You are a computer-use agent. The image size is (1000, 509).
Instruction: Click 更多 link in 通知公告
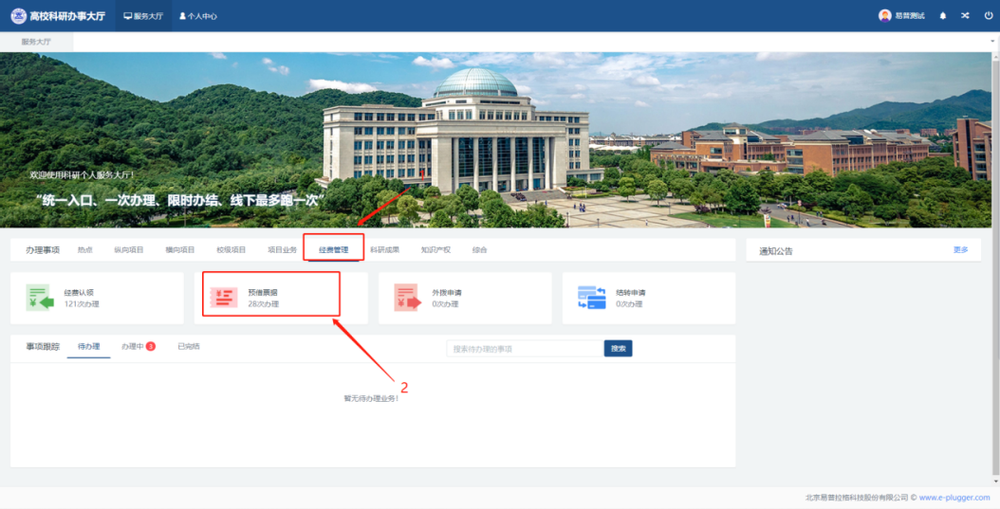(960, 250)
